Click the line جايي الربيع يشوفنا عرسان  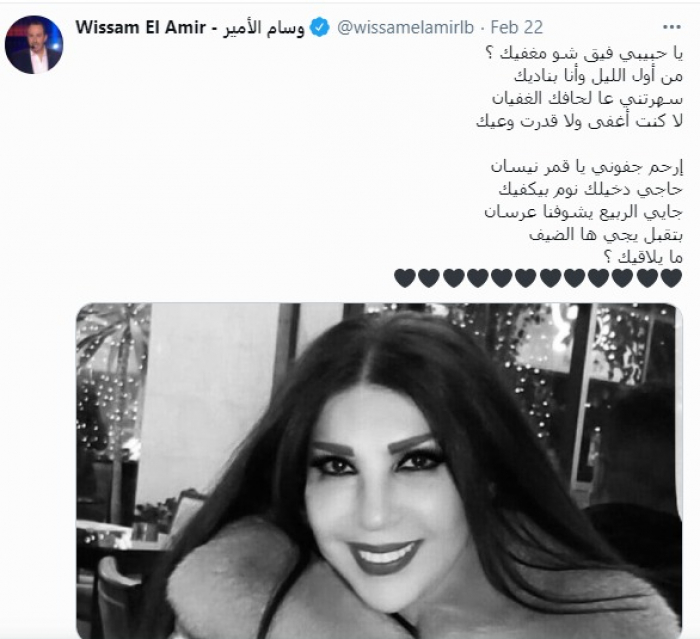point(583,212)
